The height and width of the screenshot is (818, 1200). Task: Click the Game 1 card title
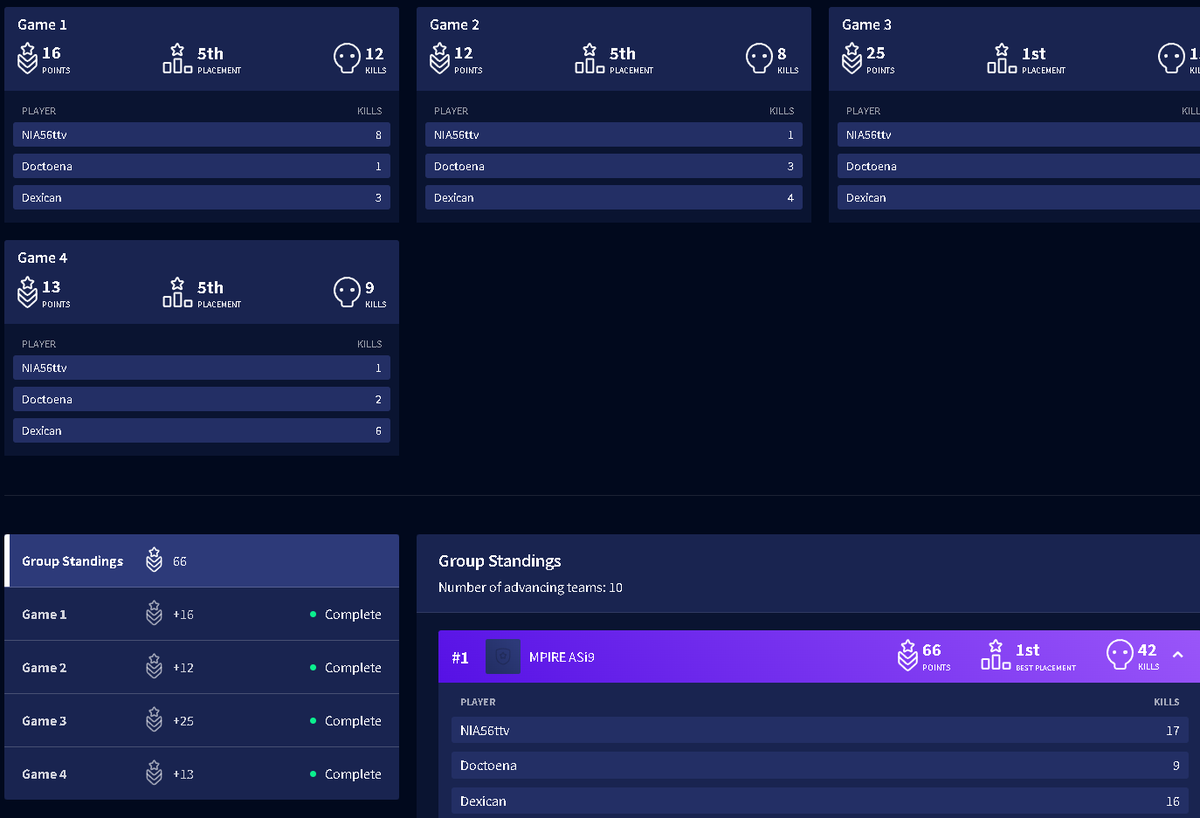coord(43,25)
